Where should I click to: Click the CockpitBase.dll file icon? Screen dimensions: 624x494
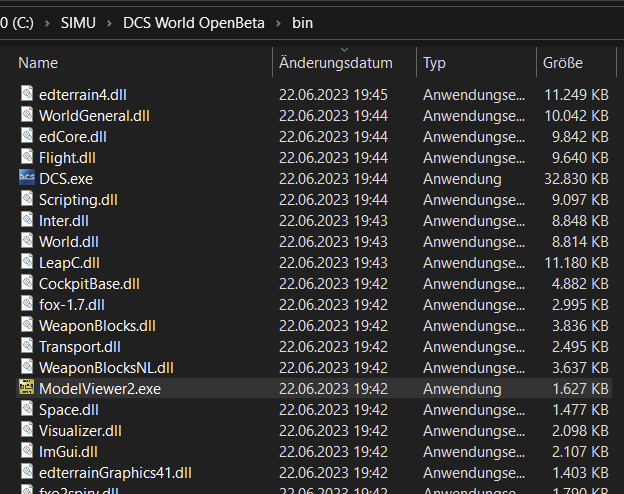pyautogui.click(x=27, y=283)
